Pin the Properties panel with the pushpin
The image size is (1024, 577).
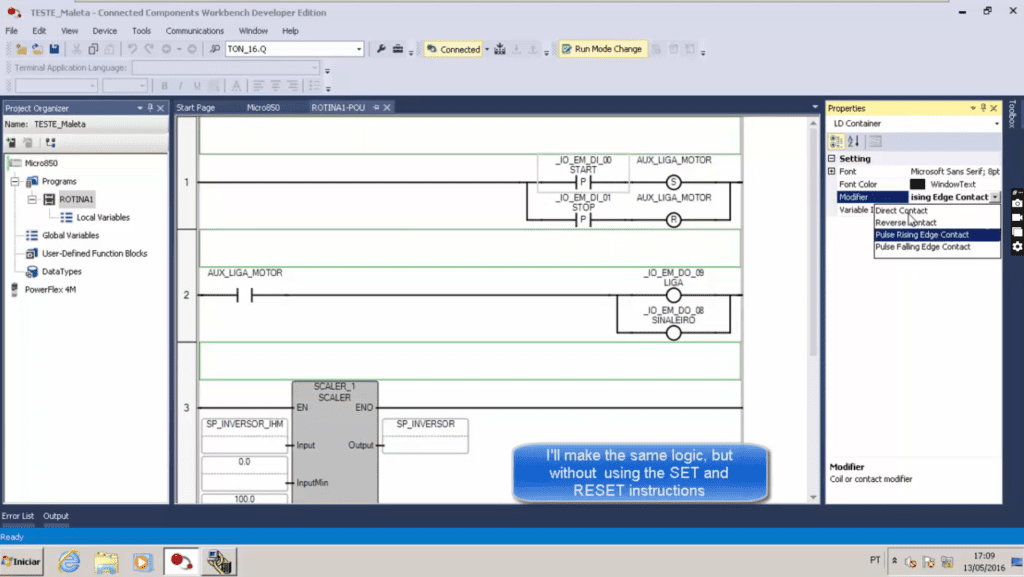click(982, 108)
